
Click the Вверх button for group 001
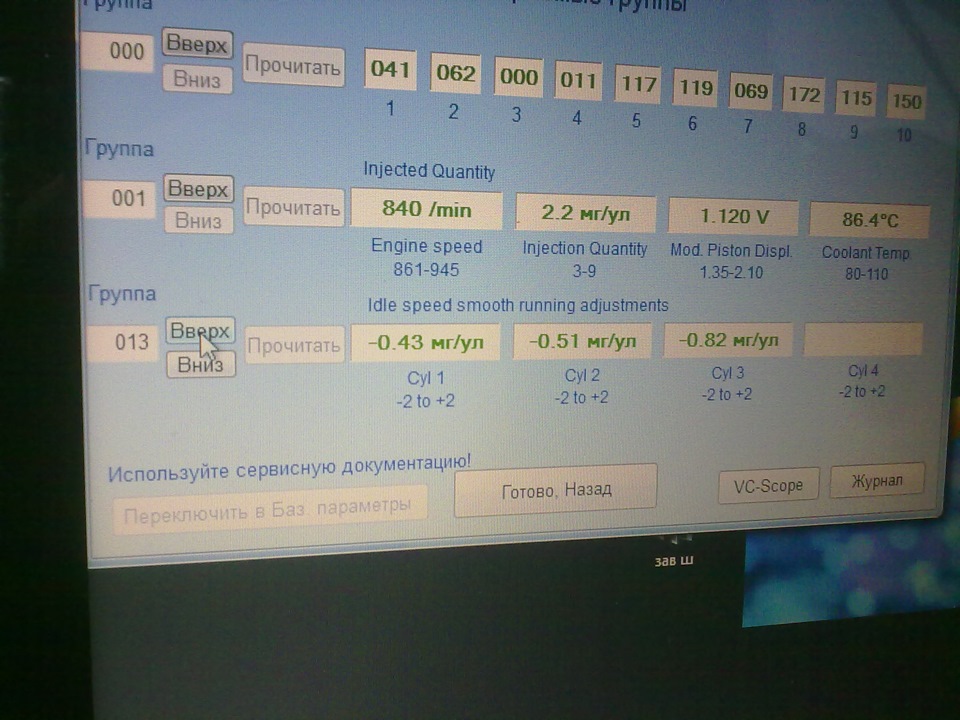click(198, 189)
